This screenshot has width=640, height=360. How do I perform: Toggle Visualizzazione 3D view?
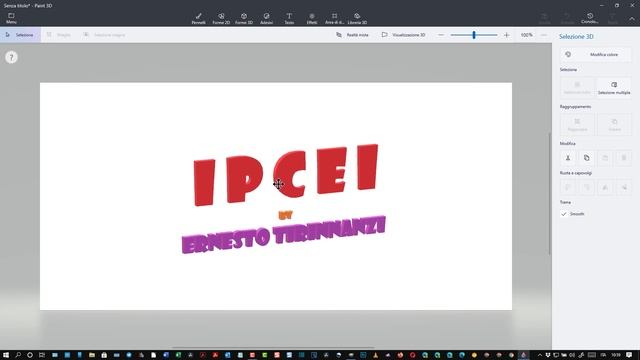(x=403, y=35)
